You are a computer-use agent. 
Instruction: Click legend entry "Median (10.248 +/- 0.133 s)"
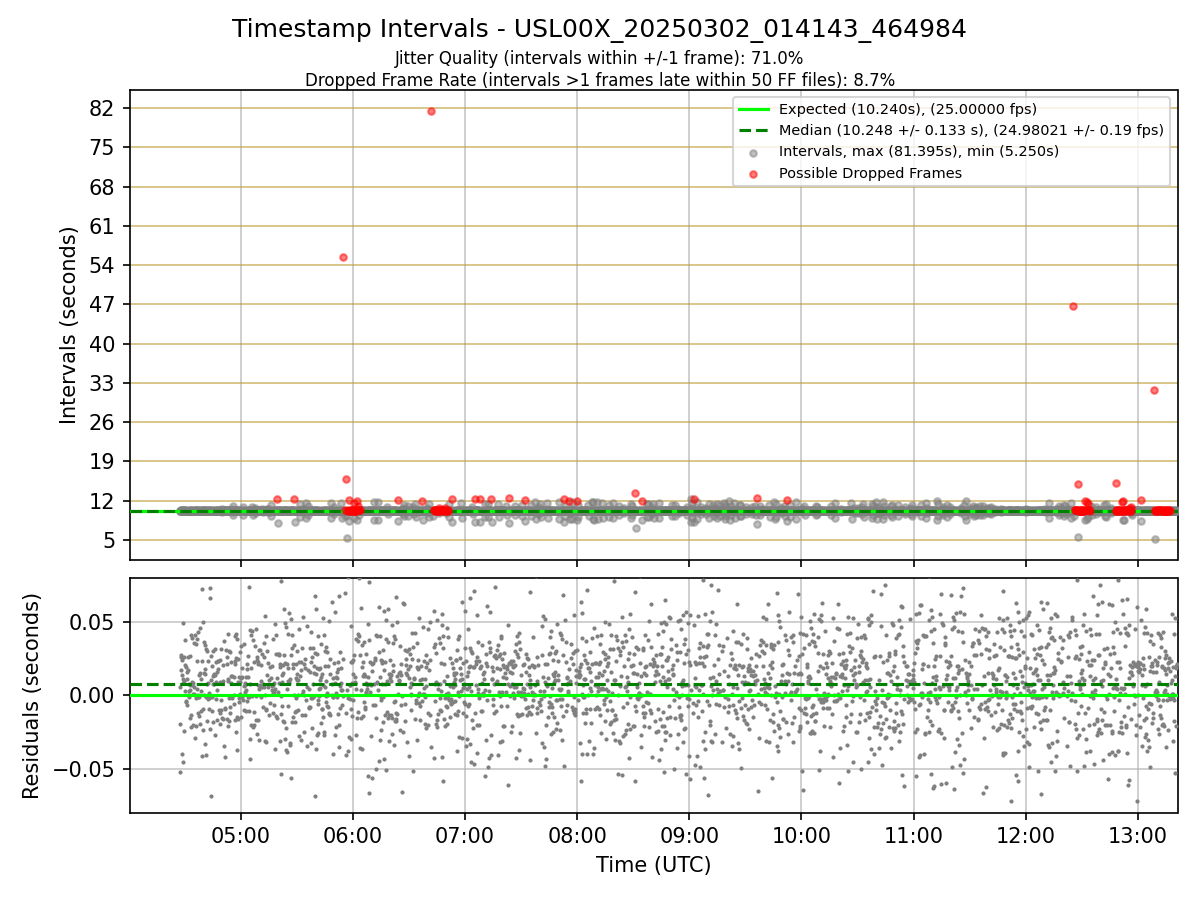[971, 130]
